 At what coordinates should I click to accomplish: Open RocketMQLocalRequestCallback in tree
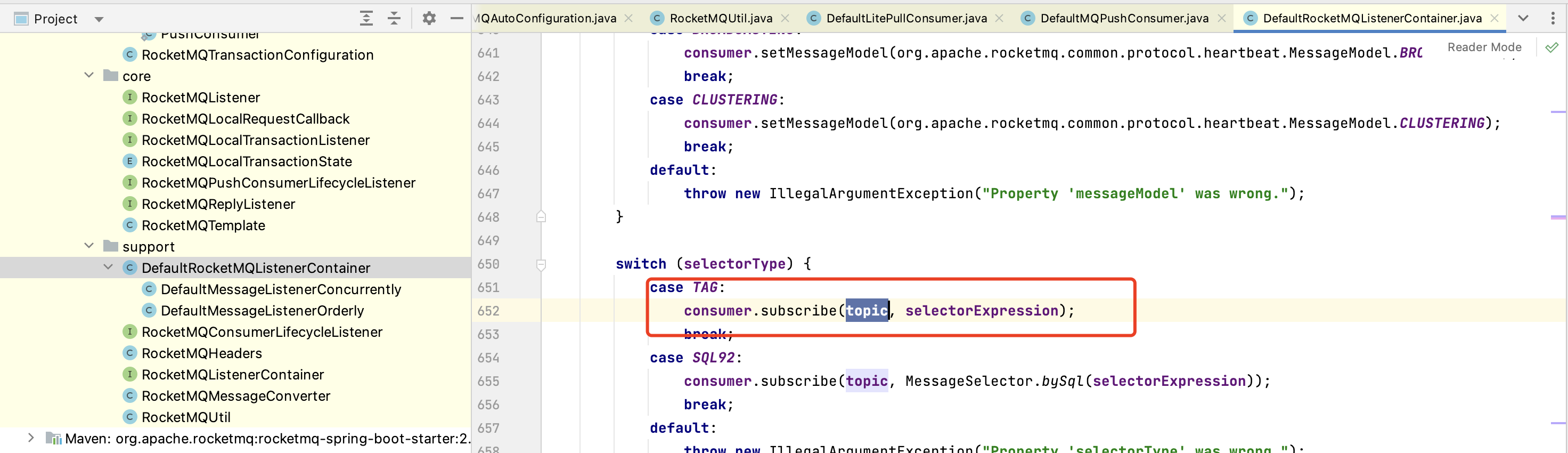[x=246, y=119]
